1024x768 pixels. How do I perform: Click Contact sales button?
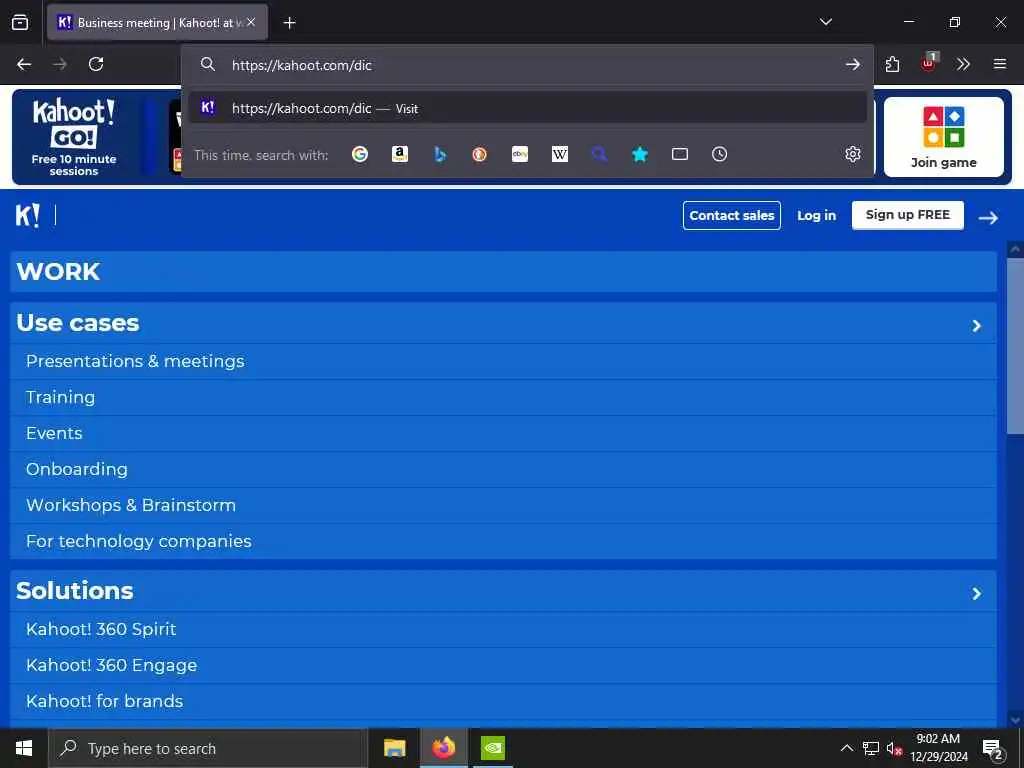point(731,216)
